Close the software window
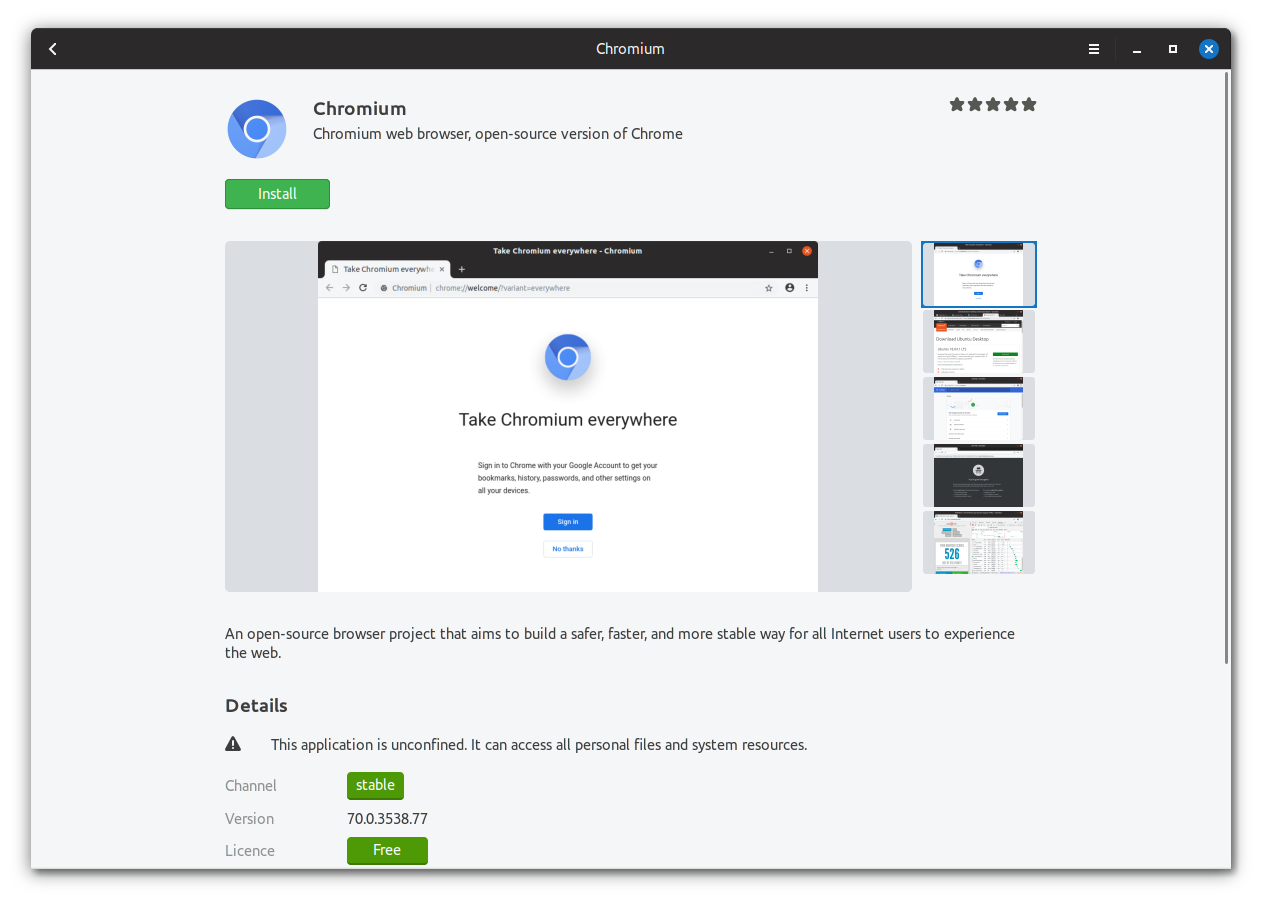This screenshot has height=907, width=1266. (x=1209, y=48)
